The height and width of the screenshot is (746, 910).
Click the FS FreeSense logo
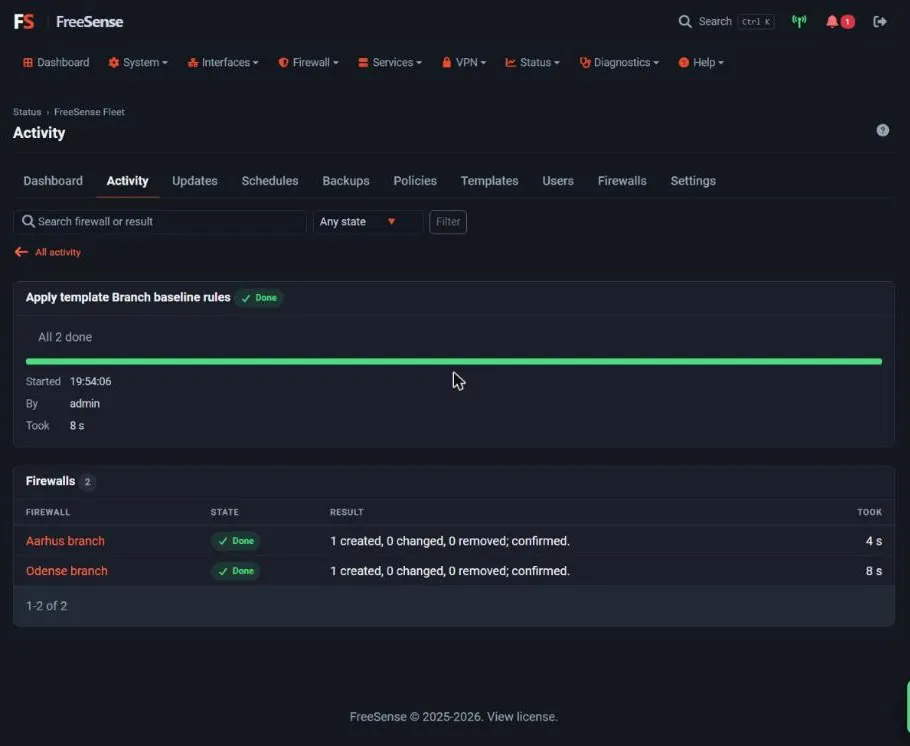[x=68, y=21]
